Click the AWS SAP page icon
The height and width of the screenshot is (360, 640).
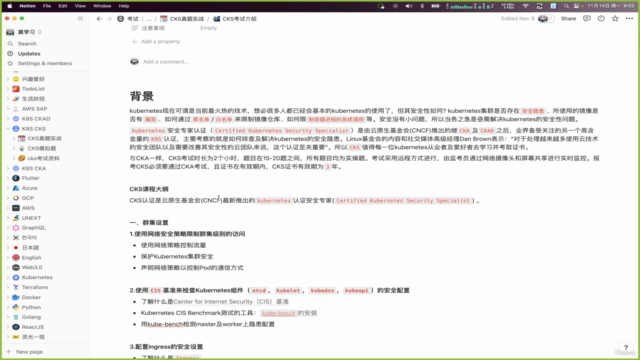coord(16,109)
